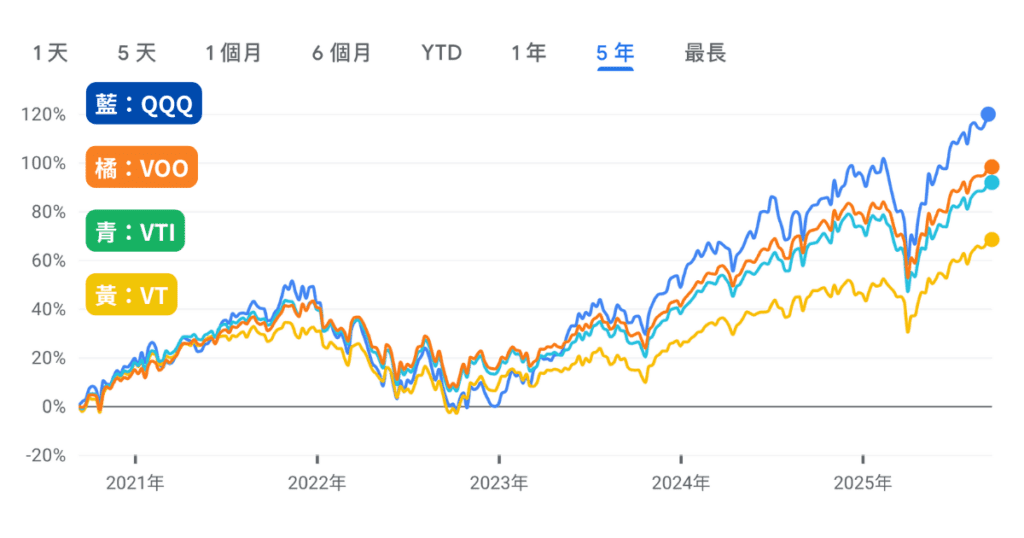Open the 6 個月 range tab
The height and width of the screenshot is (538, 1024).
tap(341, 53)
